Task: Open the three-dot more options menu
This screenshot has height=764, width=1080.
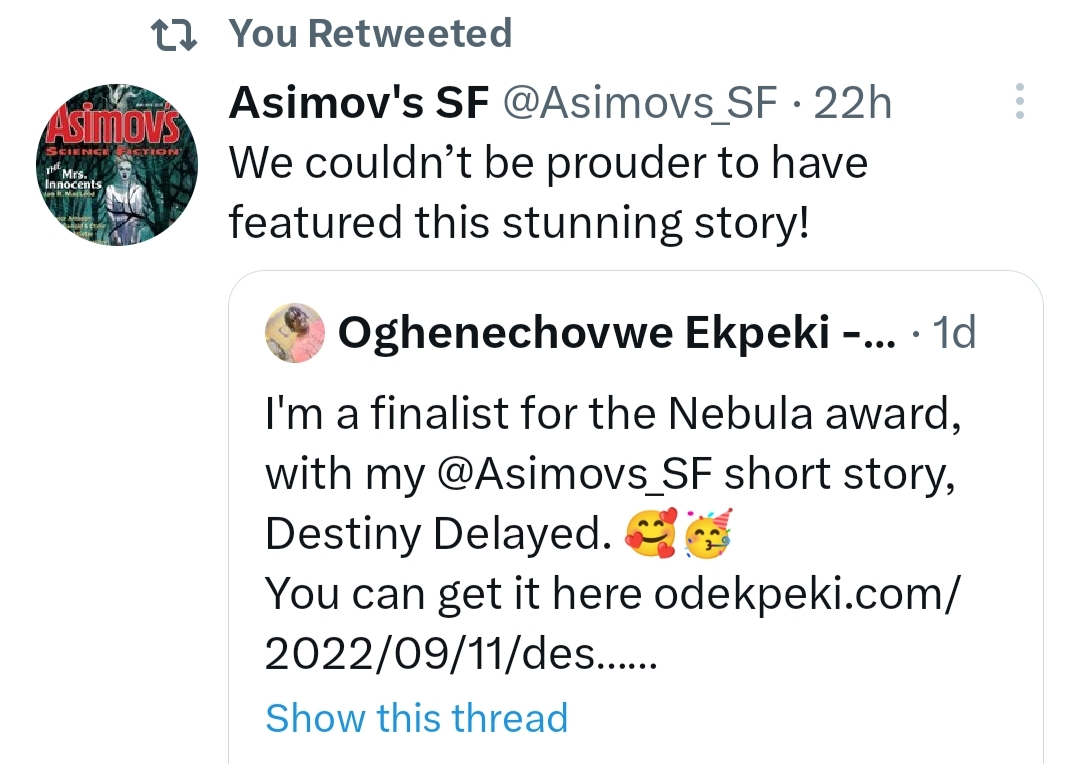Action: (x=1019, y=102)
